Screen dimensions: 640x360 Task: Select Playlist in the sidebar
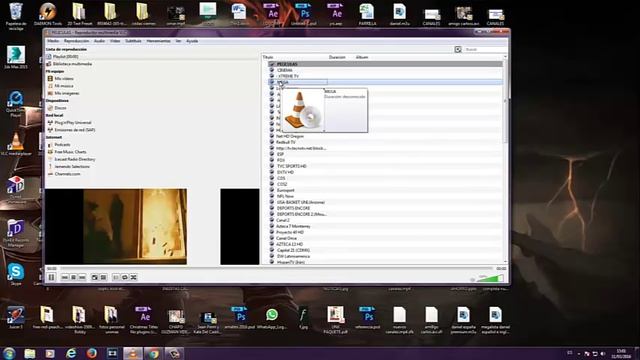(65, 56)
